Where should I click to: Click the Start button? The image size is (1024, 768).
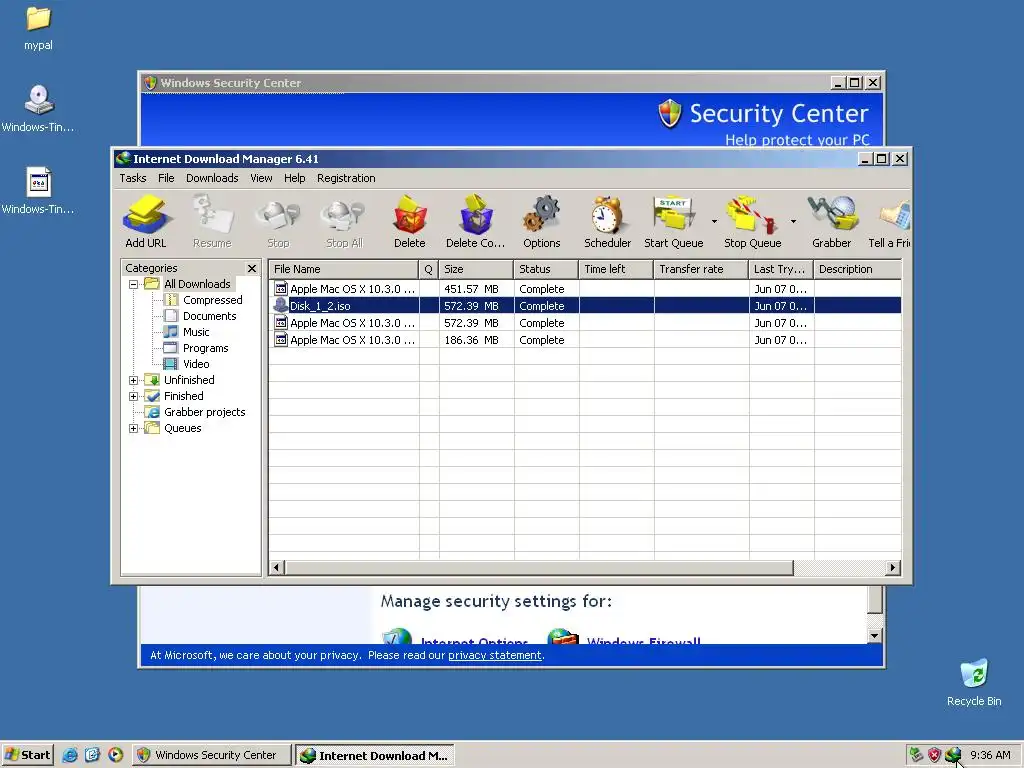27,755
